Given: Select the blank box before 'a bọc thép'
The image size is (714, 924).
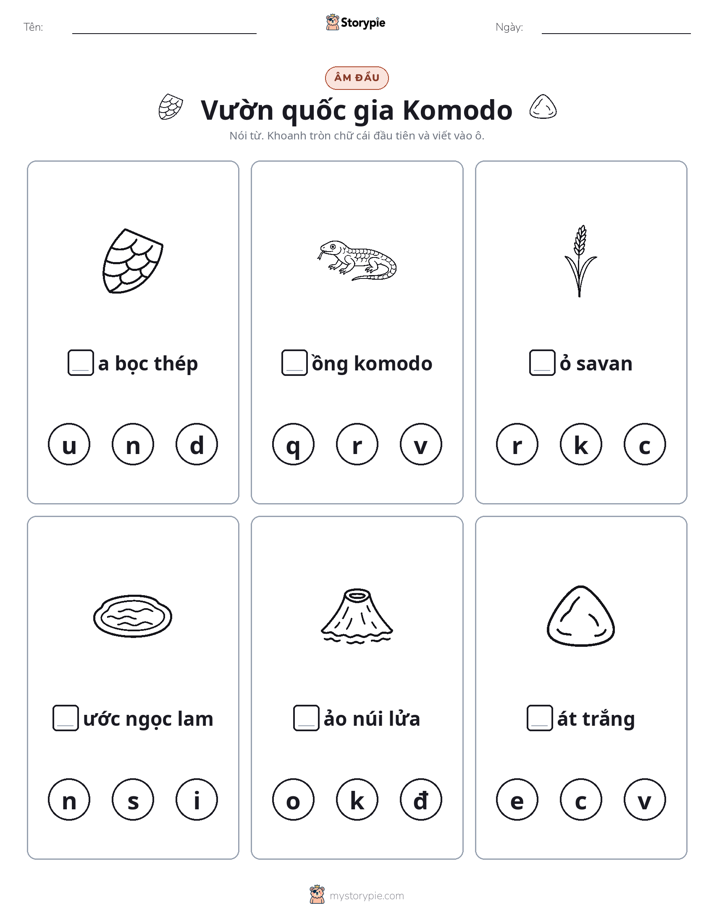Looking at the screenshot, I should point(81,363).
